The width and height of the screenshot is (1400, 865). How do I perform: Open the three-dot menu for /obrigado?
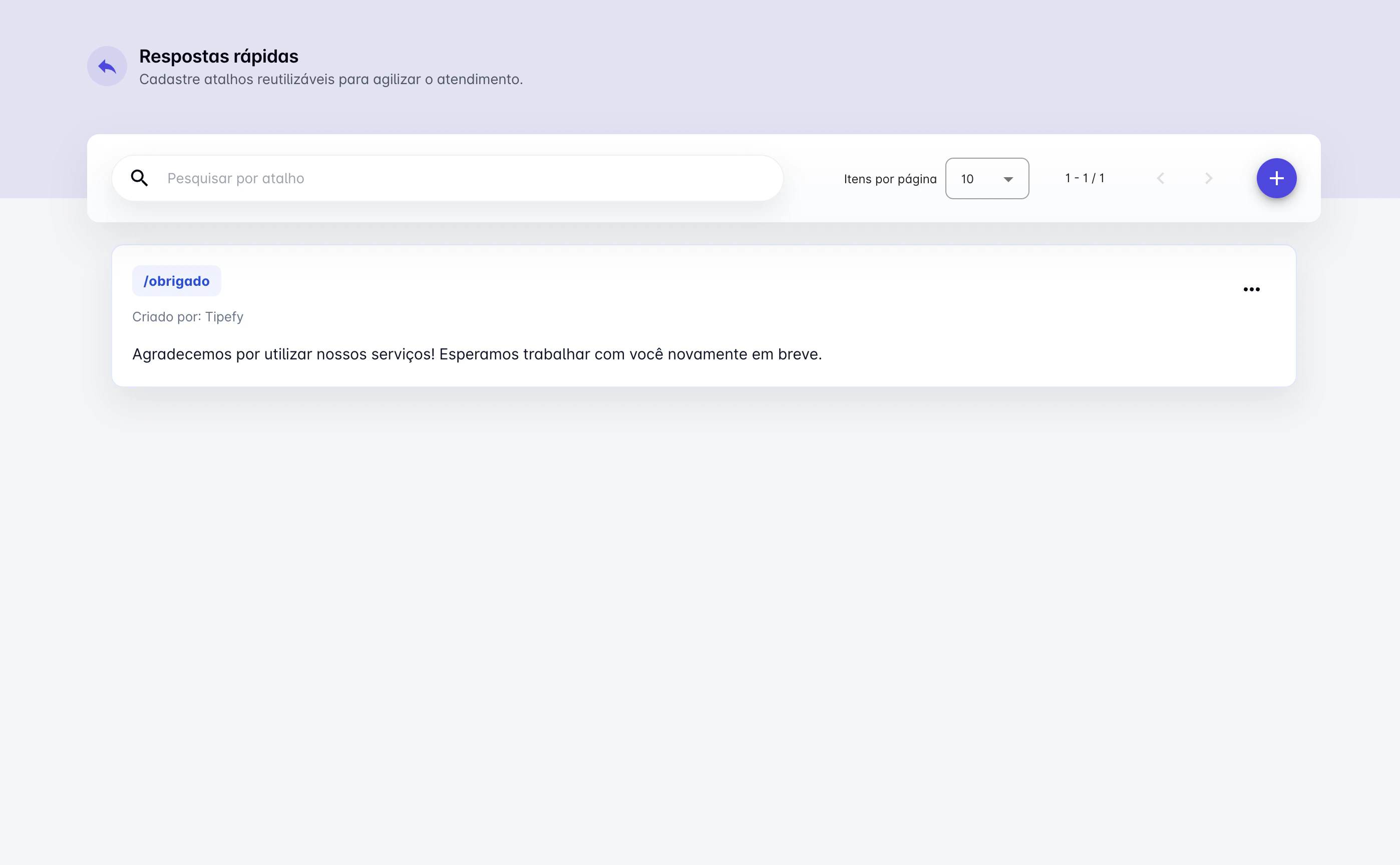click(1251, 289)
